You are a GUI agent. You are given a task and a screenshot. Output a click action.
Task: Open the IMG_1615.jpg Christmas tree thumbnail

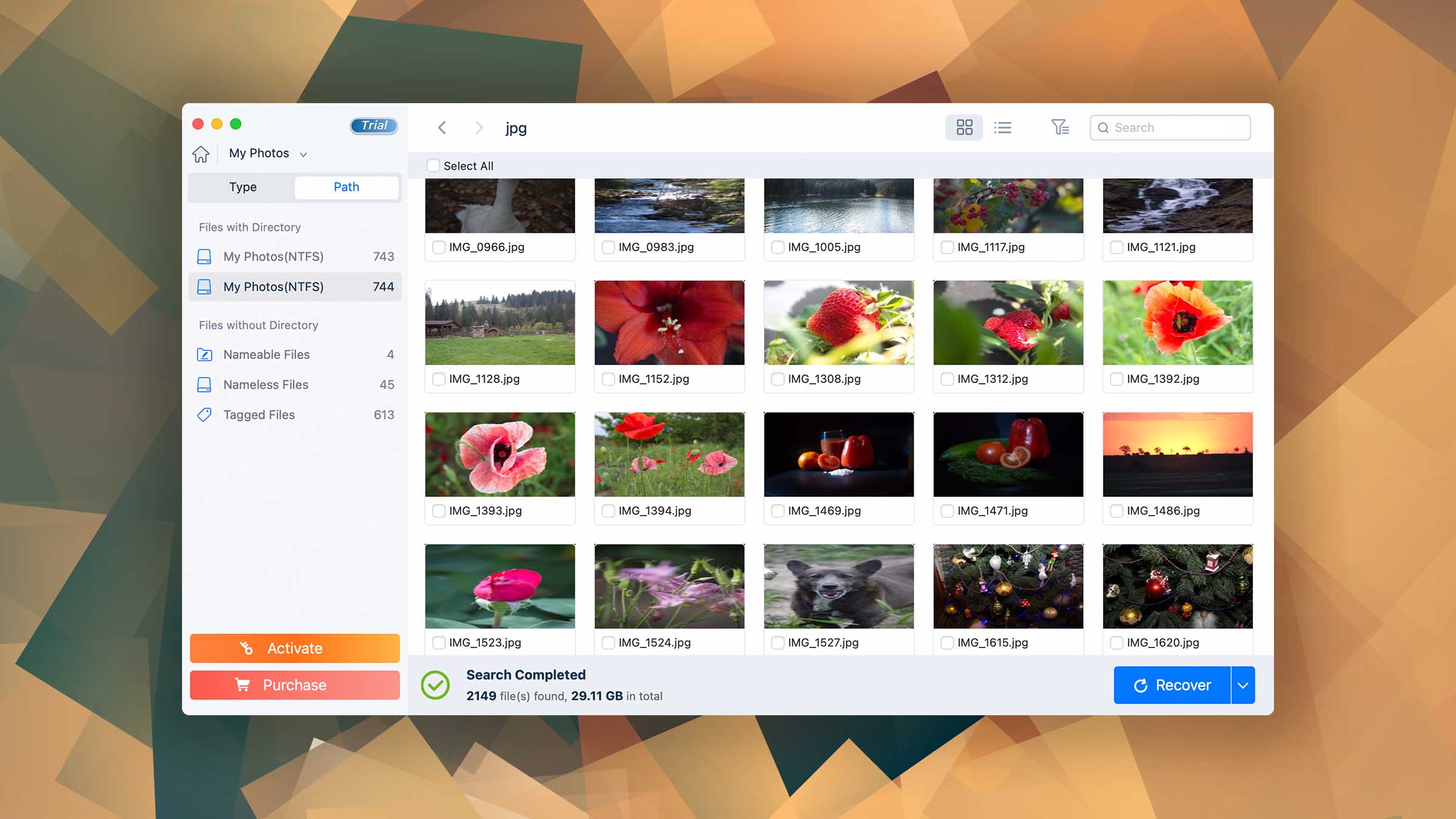(x=1008, y=586)
